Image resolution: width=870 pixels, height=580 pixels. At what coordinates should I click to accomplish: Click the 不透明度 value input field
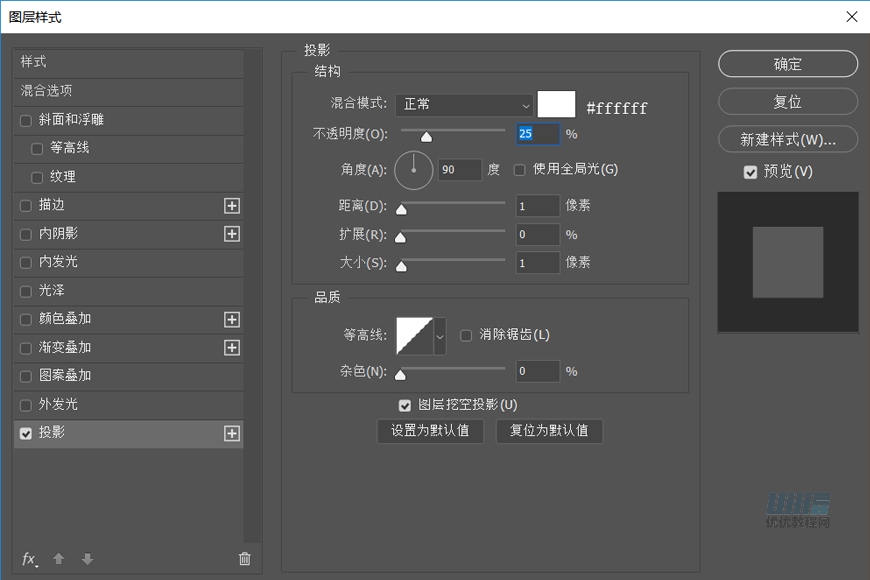click(x=537, y=133)
